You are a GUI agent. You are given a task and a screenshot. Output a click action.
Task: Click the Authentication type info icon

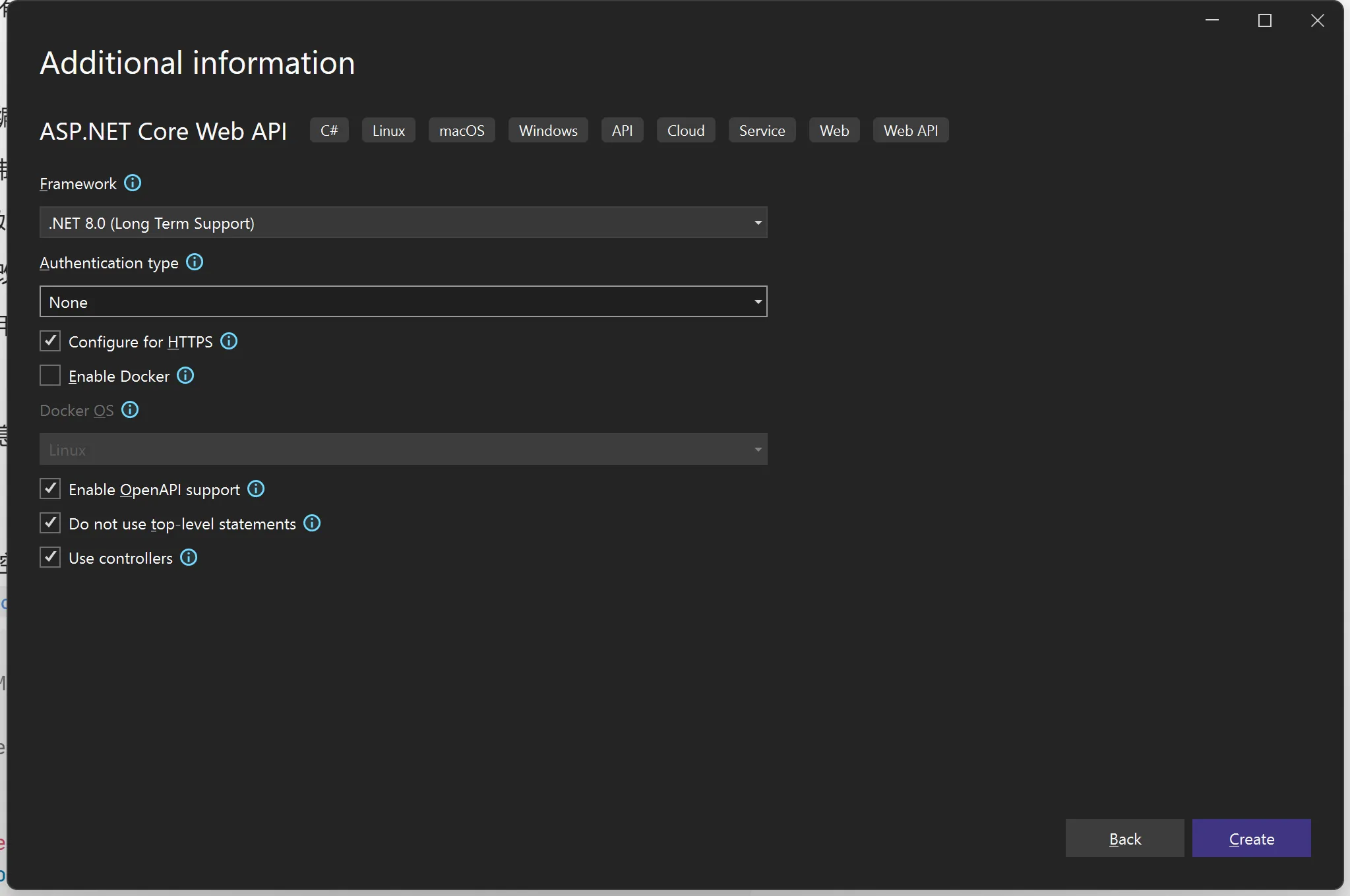click(x=195, y=262)
